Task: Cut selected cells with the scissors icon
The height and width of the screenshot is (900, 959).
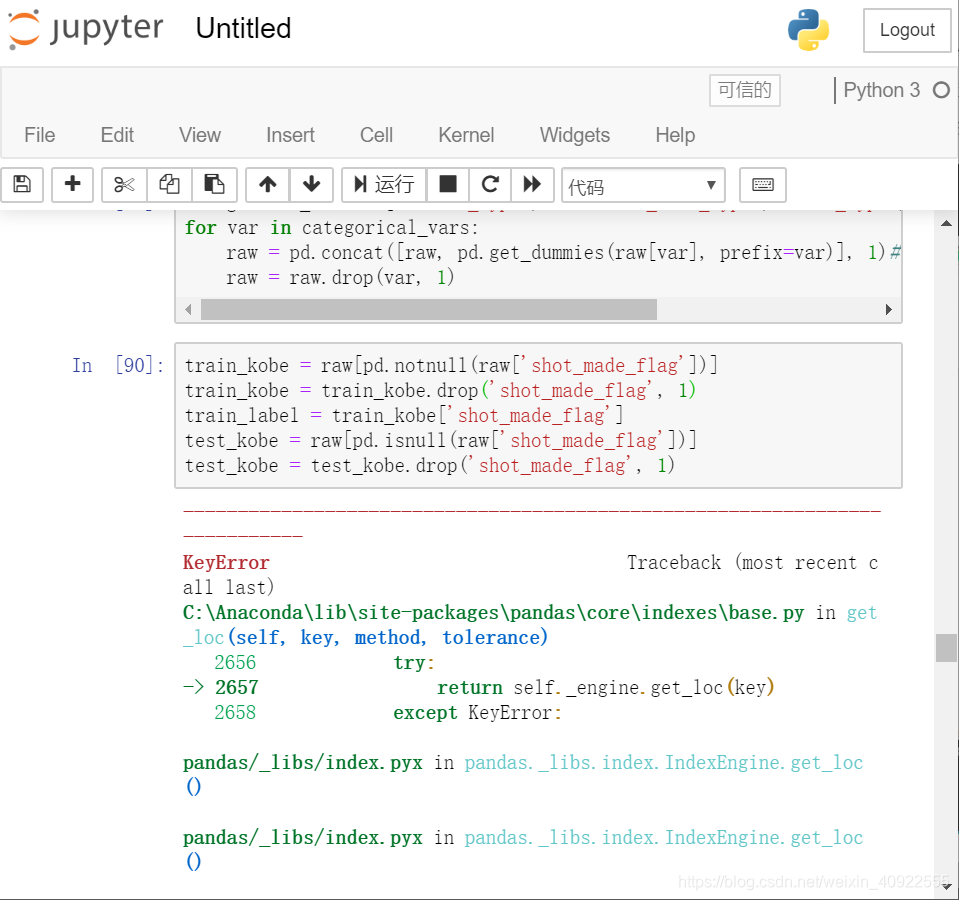Action: (124, 184)
